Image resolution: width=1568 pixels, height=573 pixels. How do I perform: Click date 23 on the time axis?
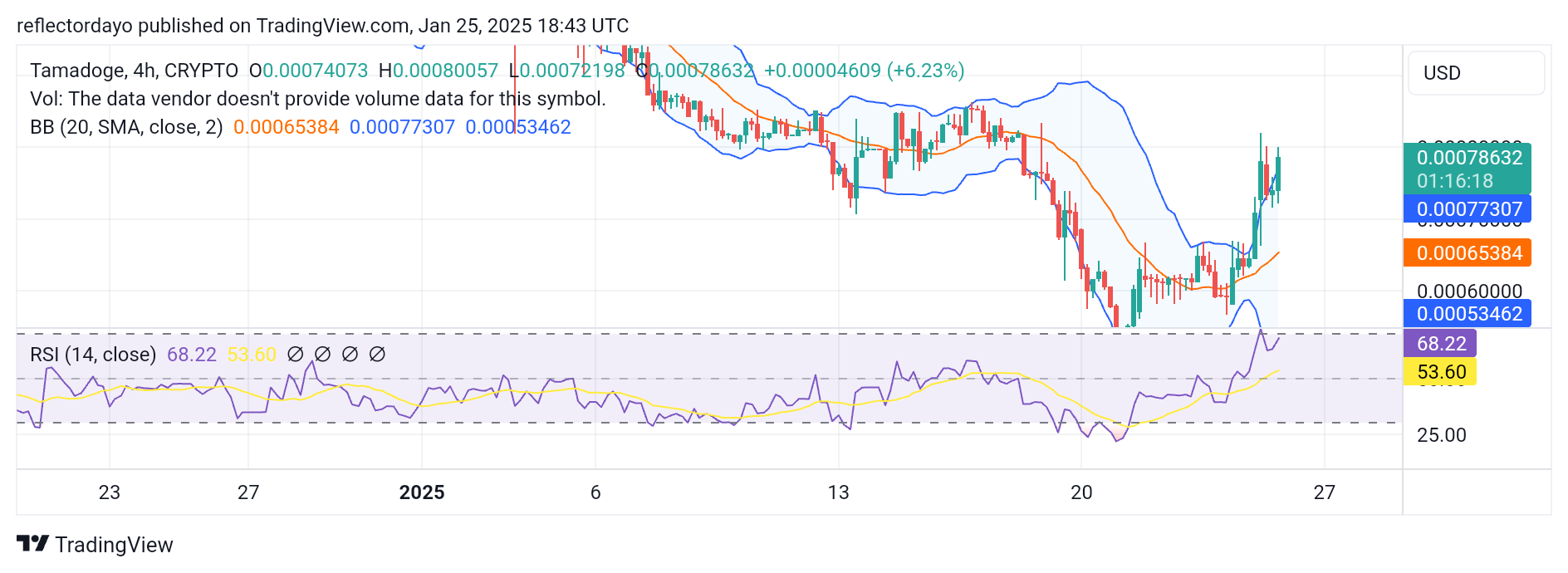pyautogui.click(x=110, y=492)
